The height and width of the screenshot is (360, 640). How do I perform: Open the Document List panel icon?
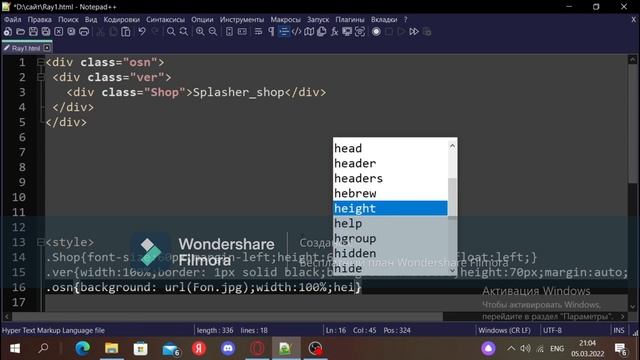322,31
